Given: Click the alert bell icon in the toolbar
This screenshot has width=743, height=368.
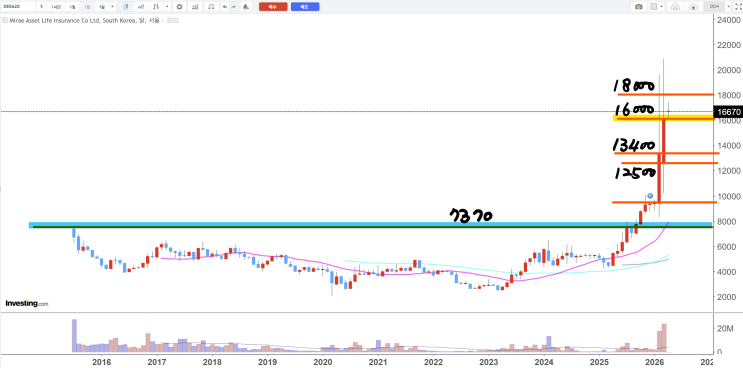Looking at the screenshot, I should click(245, 7).
